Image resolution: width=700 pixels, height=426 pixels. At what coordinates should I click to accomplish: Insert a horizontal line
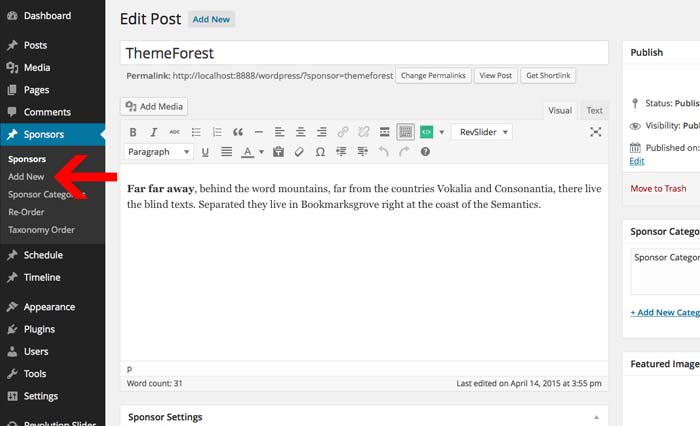pos(258,132)
